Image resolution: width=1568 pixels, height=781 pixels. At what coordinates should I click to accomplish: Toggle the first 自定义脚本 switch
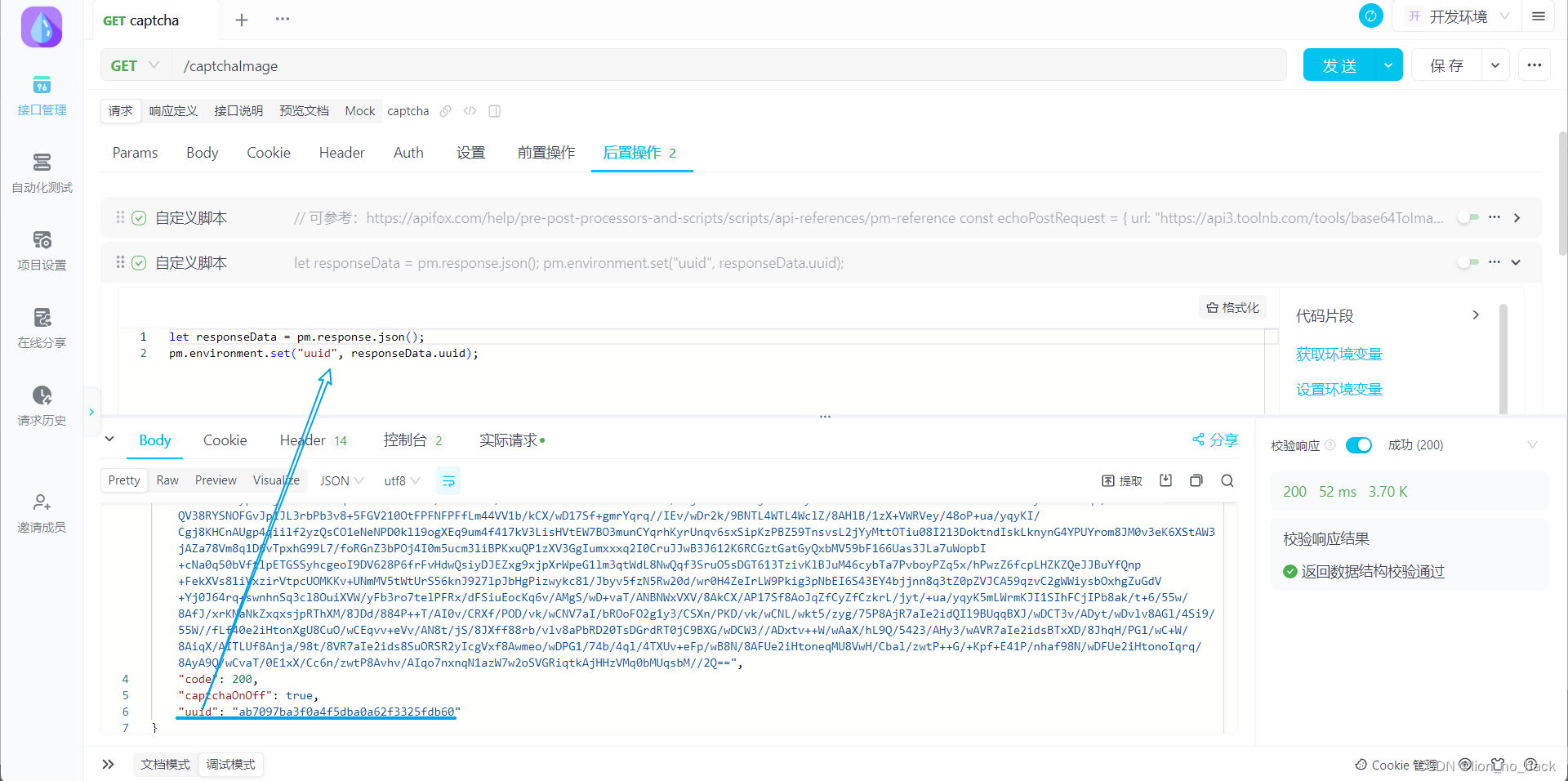point(1468,217)
